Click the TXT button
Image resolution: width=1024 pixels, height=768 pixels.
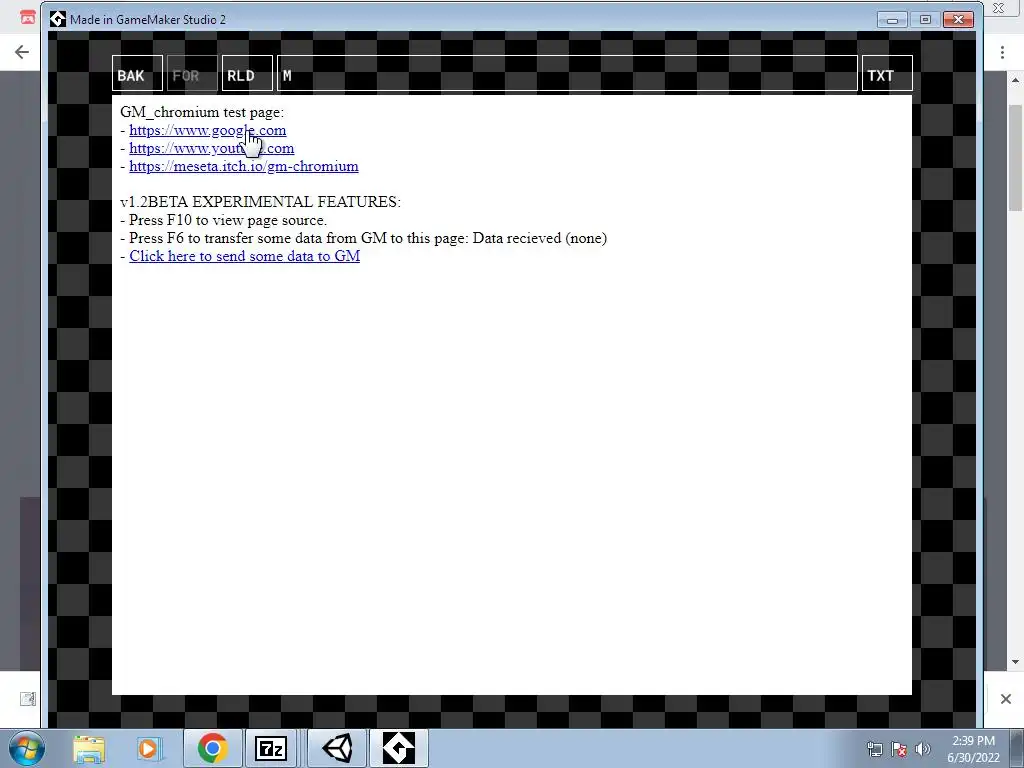coord(887,73)
